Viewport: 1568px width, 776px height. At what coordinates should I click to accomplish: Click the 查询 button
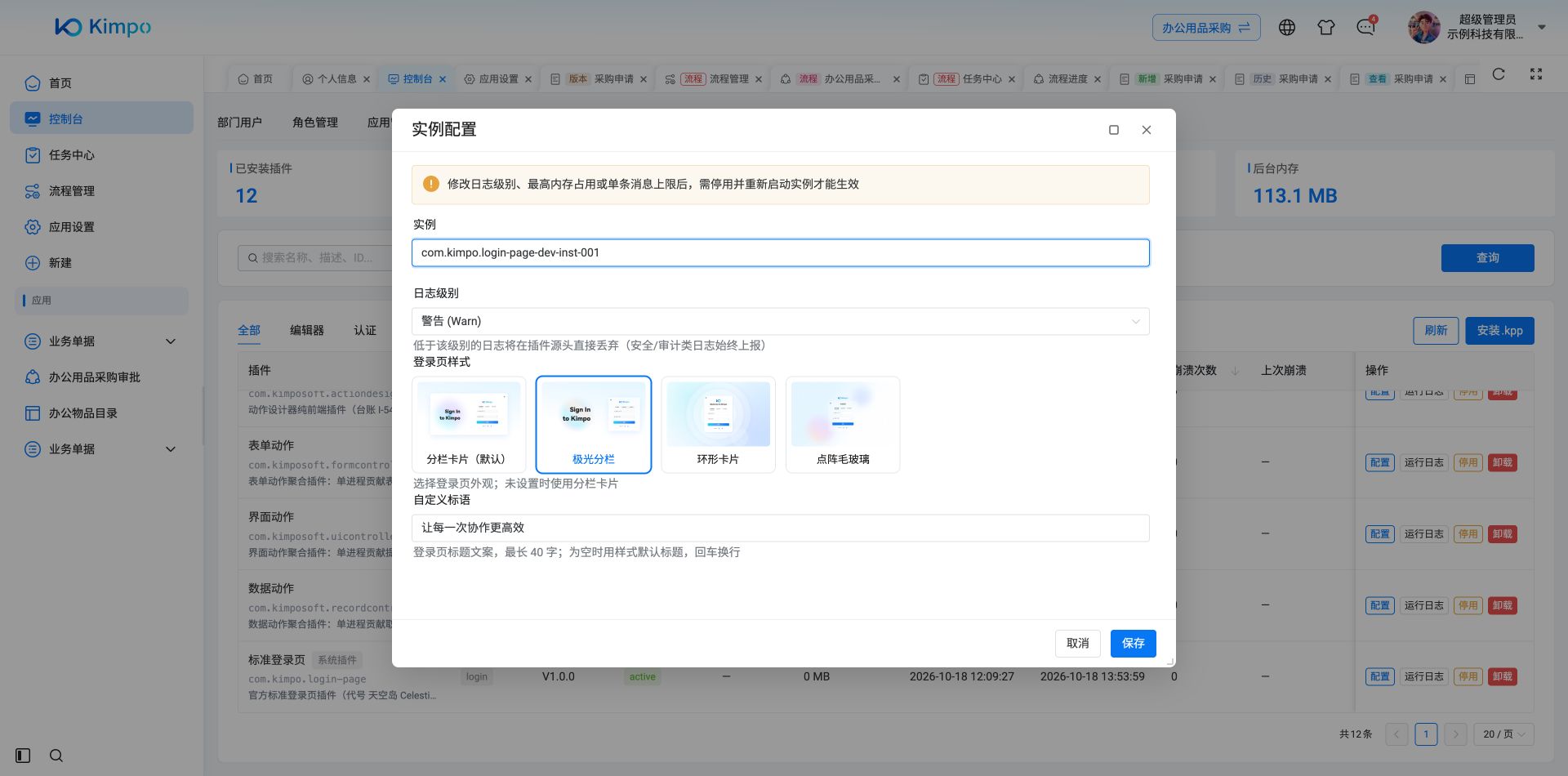[1488, 258]
